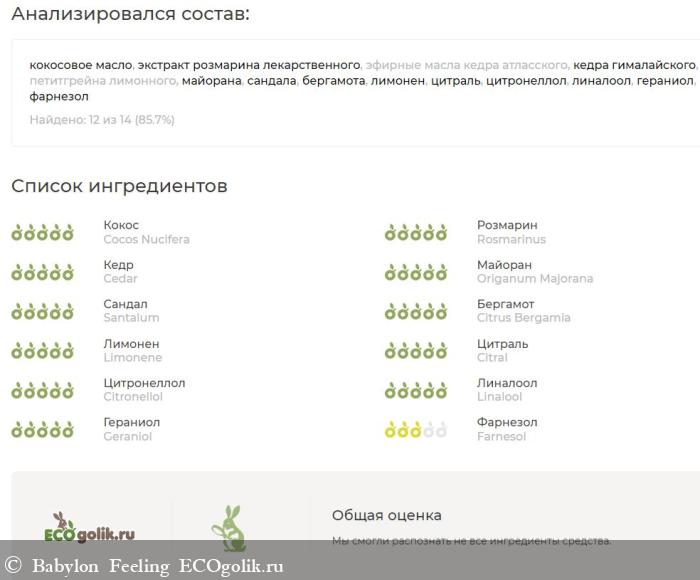Click the 'Список ингредиентов' heading
The width and height of the screenshot is (700, 580).
pos(119,186)
